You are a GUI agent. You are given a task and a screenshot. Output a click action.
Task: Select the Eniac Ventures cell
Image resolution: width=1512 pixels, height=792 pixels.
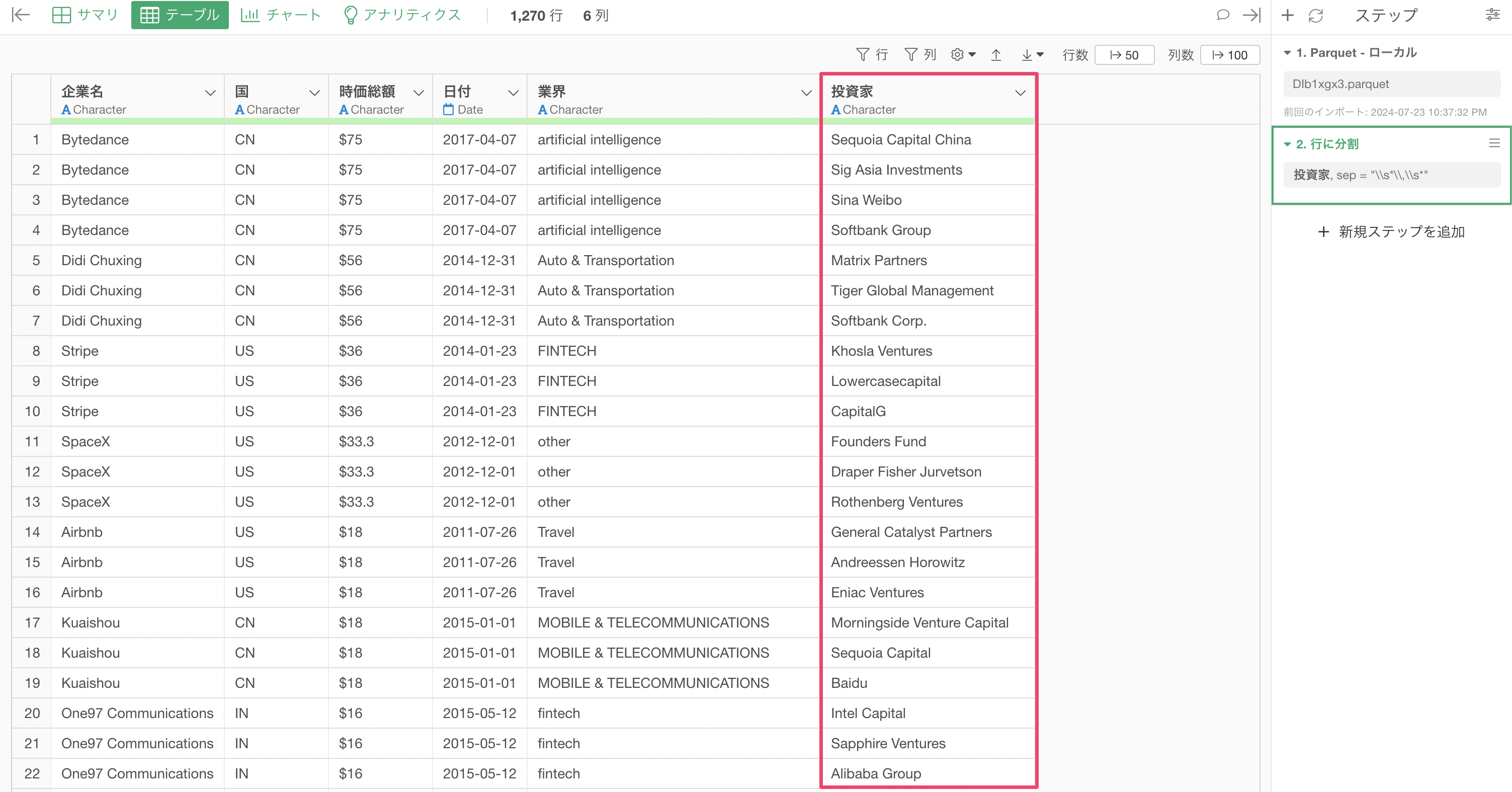coord(928,592)
